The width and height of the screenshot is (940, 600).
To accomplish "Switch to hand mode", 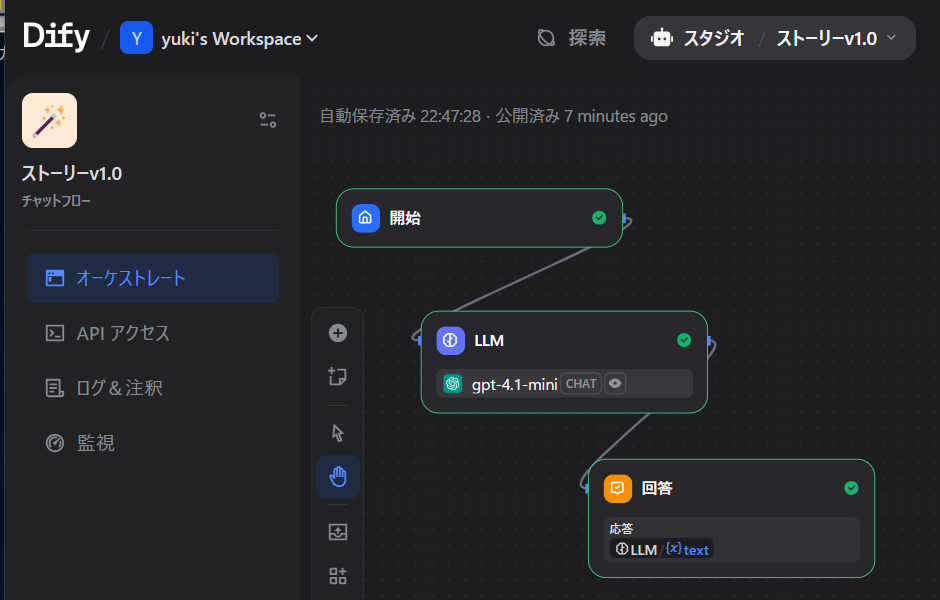I will coord(338,477).
